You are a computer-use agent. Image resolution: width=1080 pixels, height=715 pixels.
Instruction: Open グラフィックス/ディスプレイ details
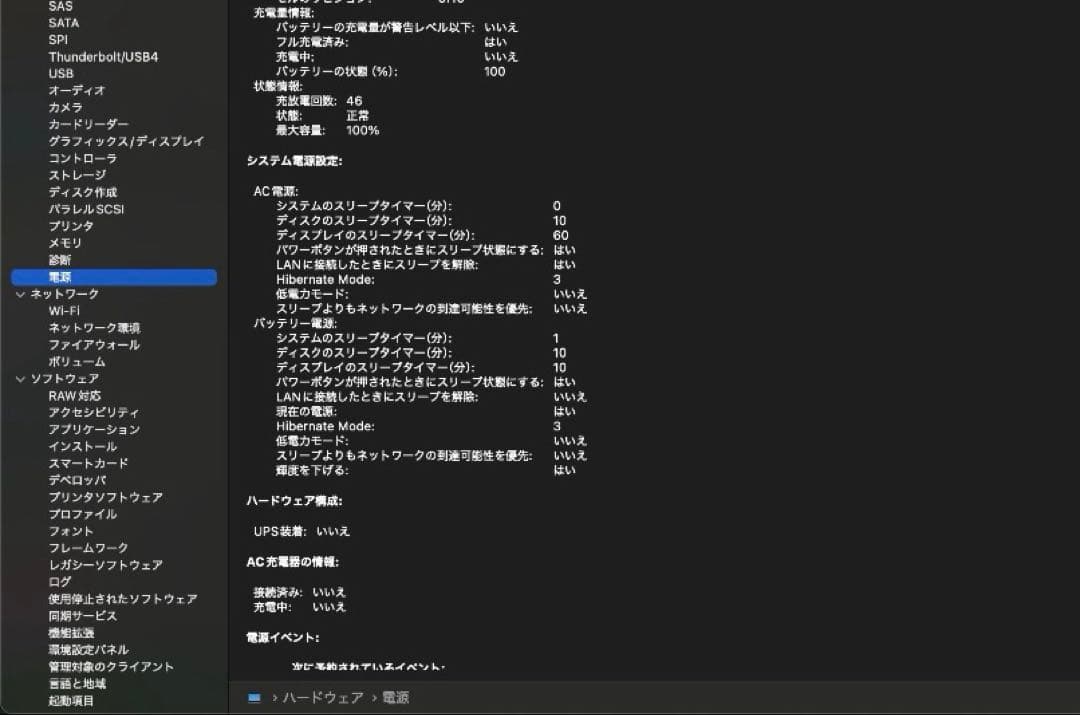126,141
